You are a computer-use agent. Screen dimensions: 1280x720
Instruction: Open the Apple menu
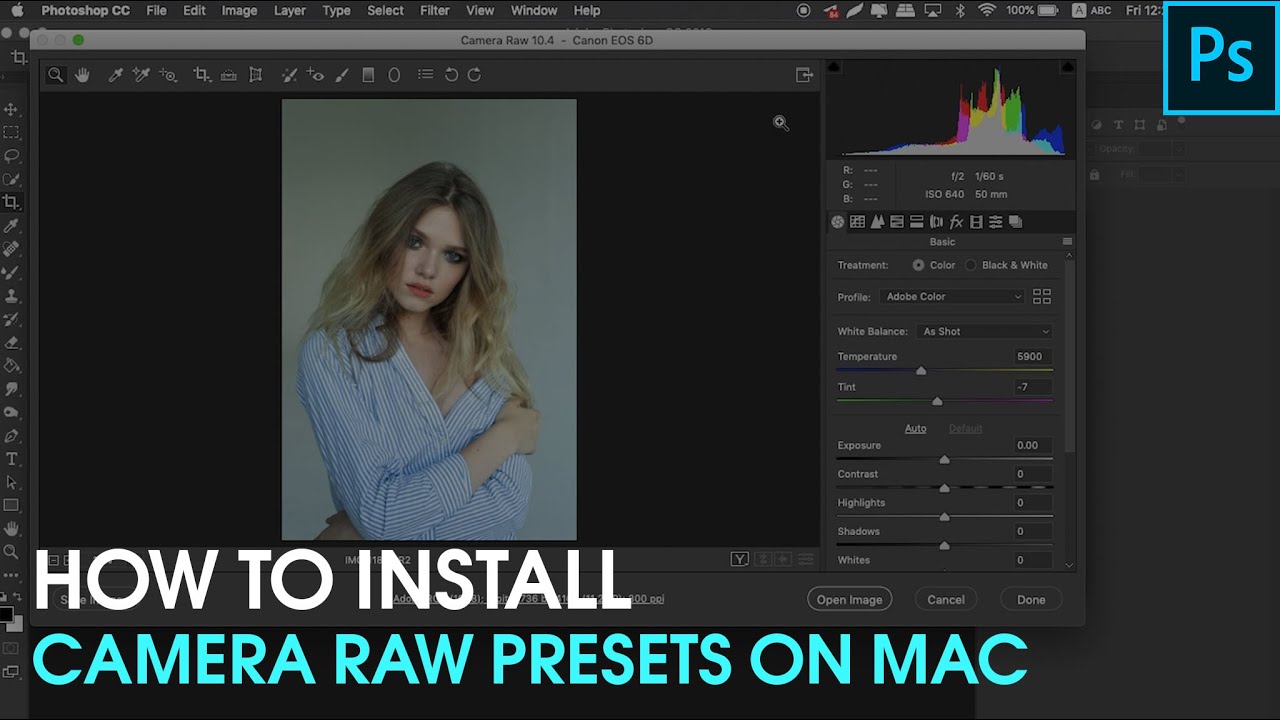17,11
